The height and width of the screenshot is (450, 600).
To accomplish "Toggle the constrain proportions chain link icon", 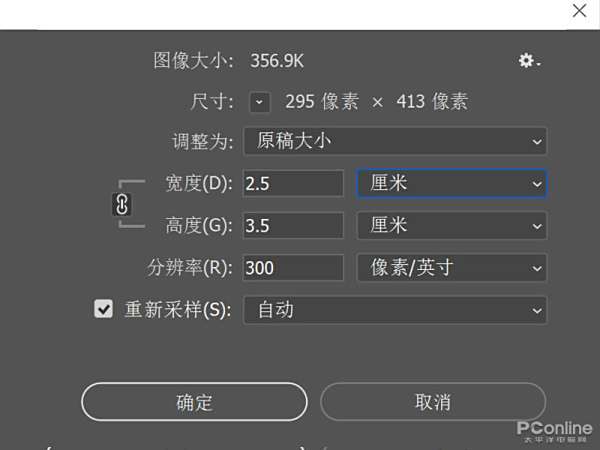I will [123, 204].
